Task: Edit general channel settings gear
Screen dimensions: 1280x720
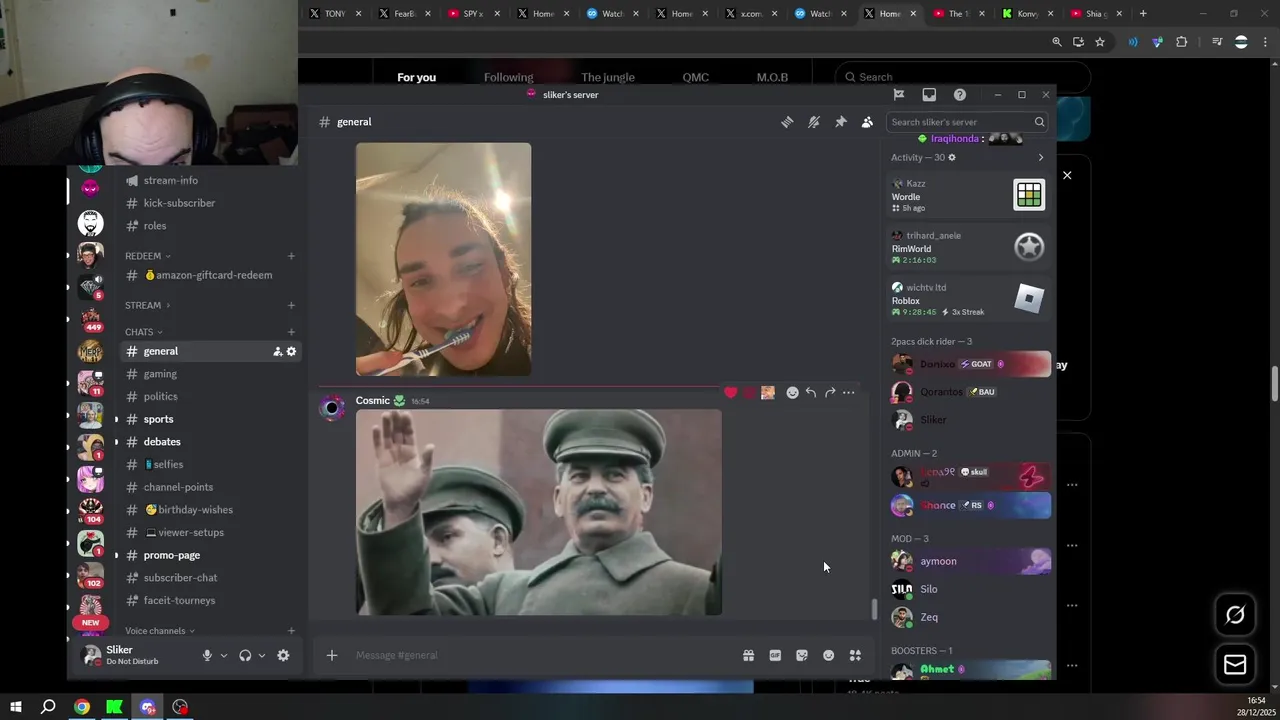Action: tap(291, 351)
